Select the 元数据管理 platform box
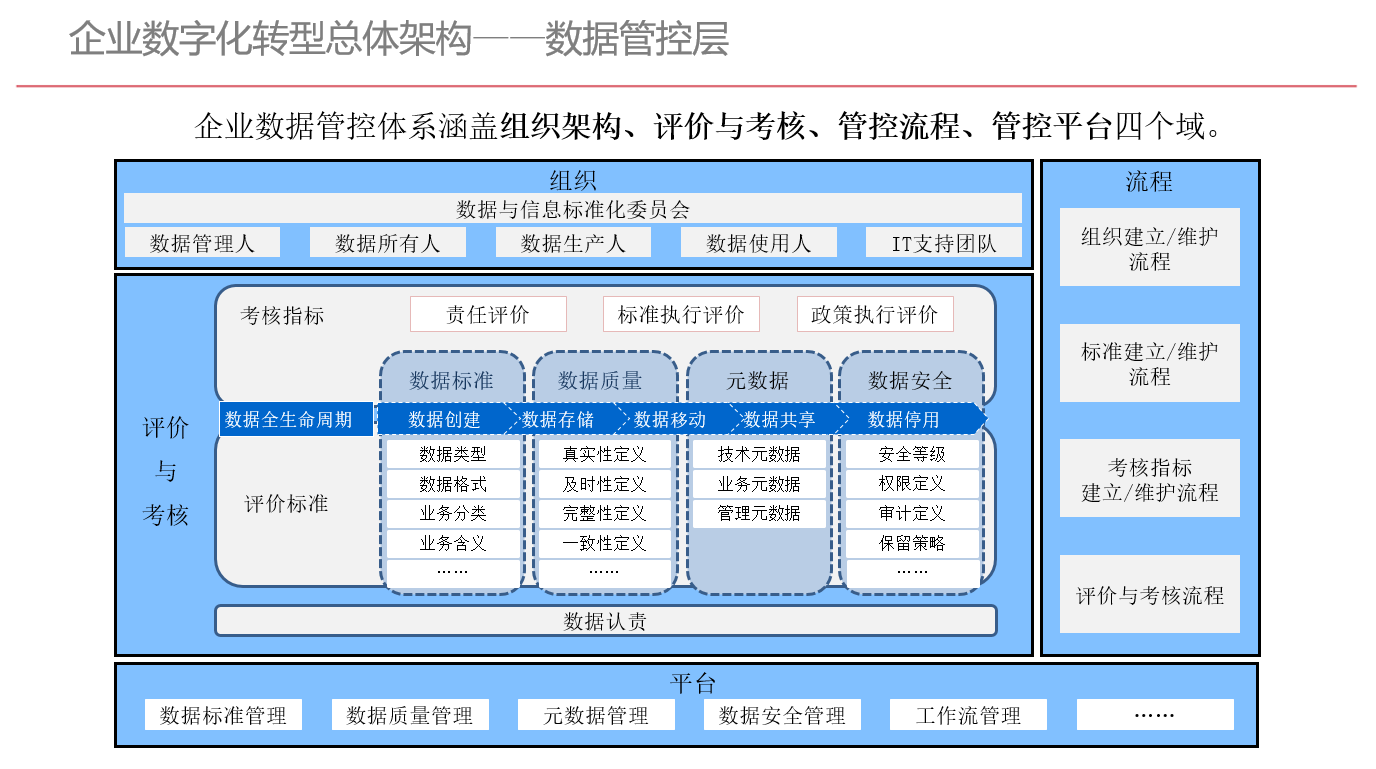 click(x=596, y=715)
